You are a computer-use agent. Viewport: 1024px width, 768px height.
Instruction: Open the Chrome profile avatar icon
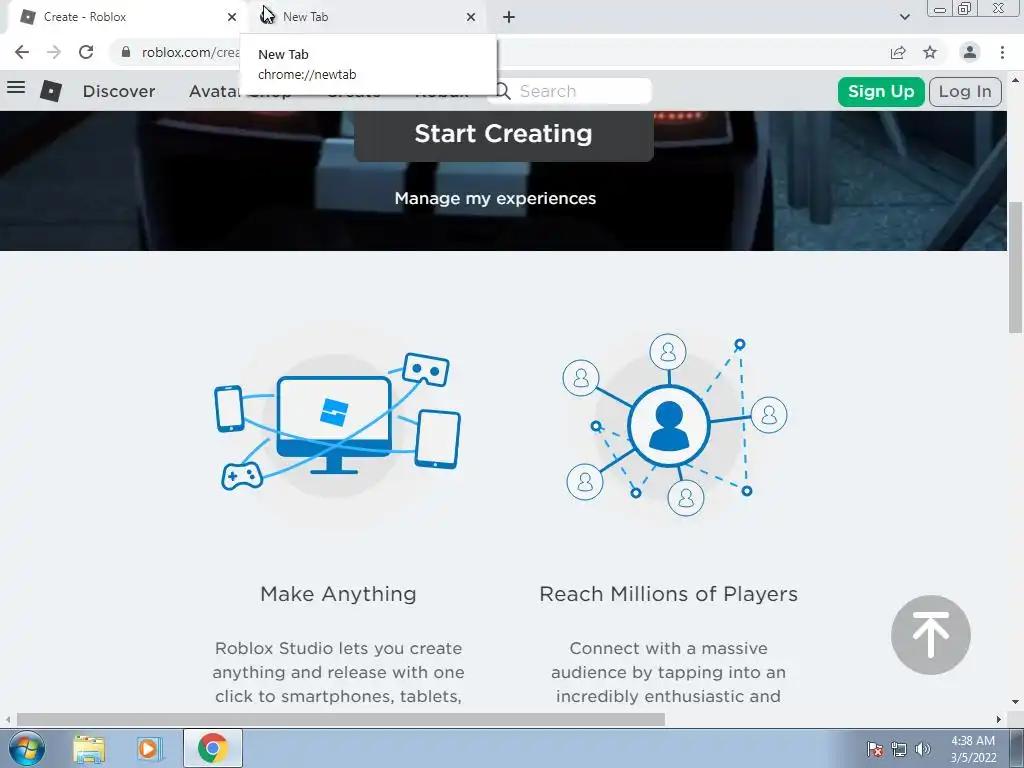970,52
